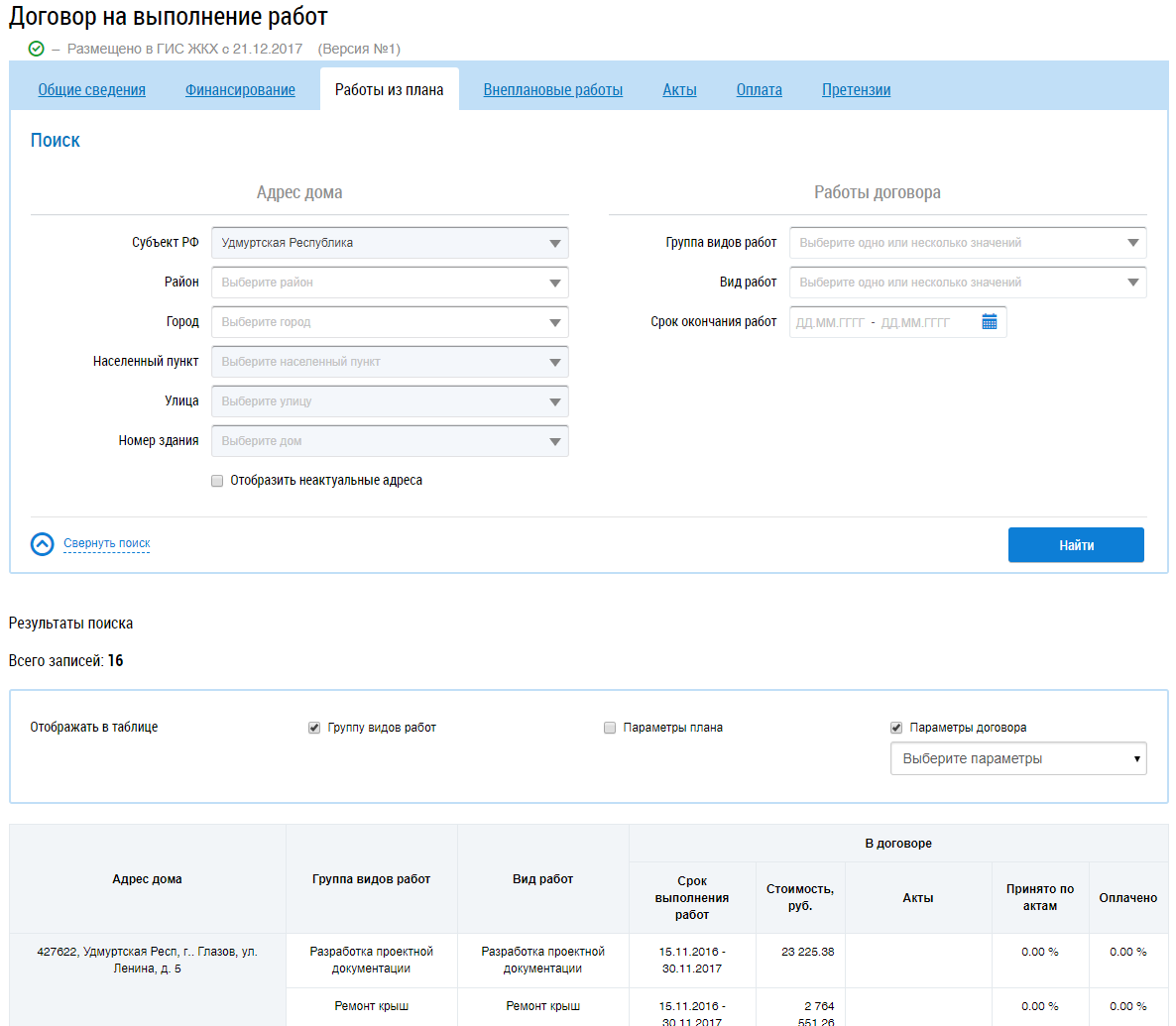This screenshot has width=1176, height=1026.
Task: Open 'Группа видов работ' multiselect dropdown
Action: click(967, 243)
